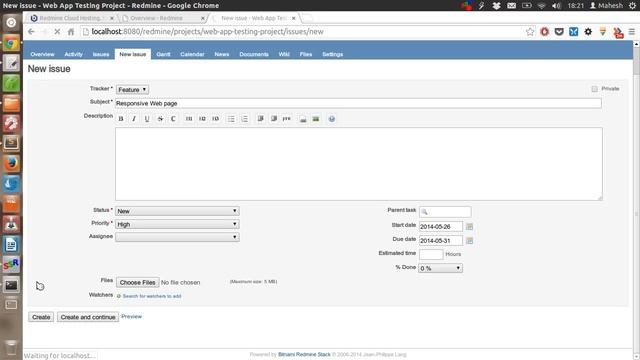Click the Estimated time field
640x360 pixels.
[431, 254]
